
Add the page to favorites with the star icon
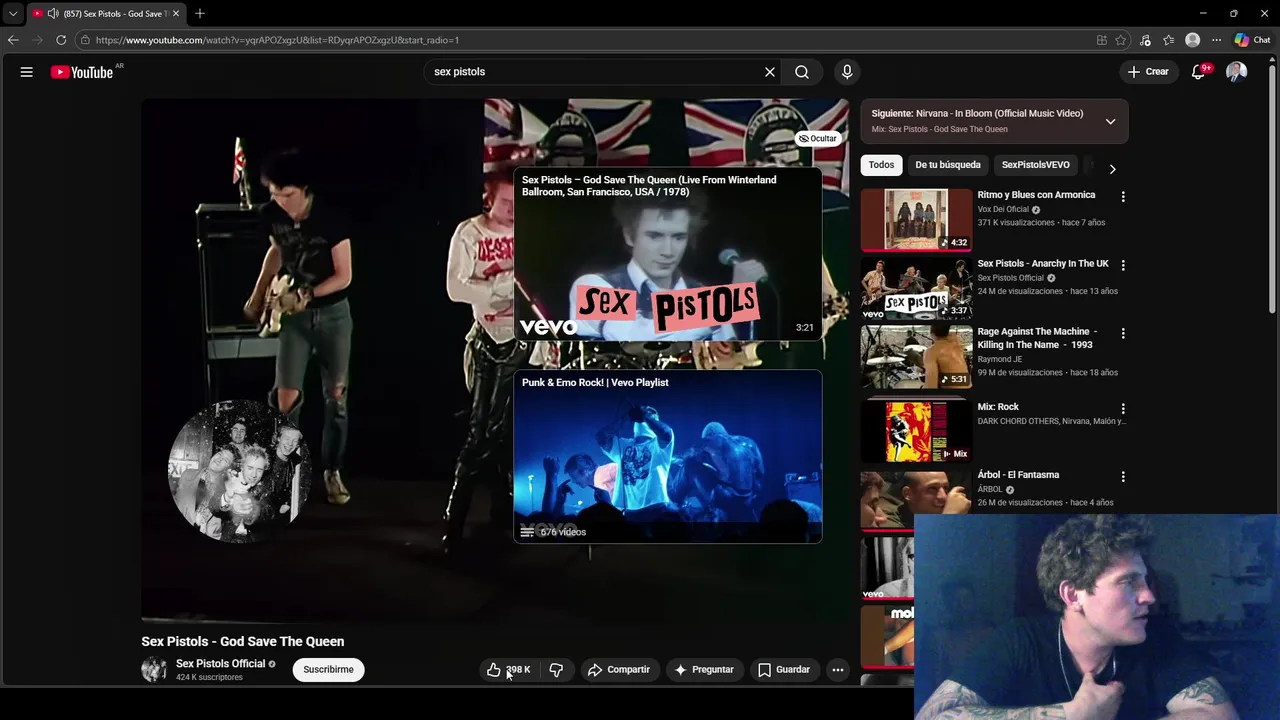[x=1121, y=40]
